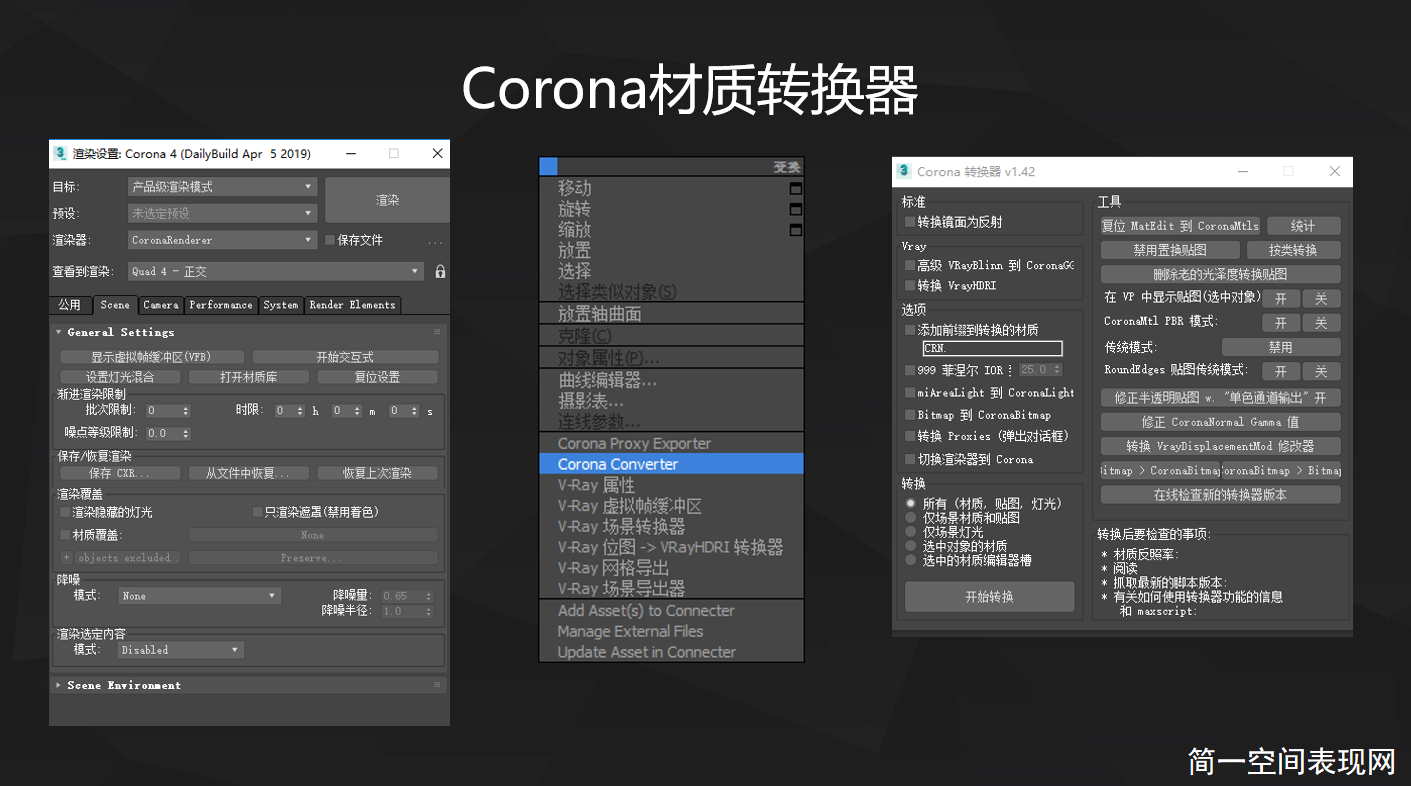Select 选中对象的材质 radio option
The height and width of the screenshot is (786, 1411).
pyautogui.click(x=910, y=546)
